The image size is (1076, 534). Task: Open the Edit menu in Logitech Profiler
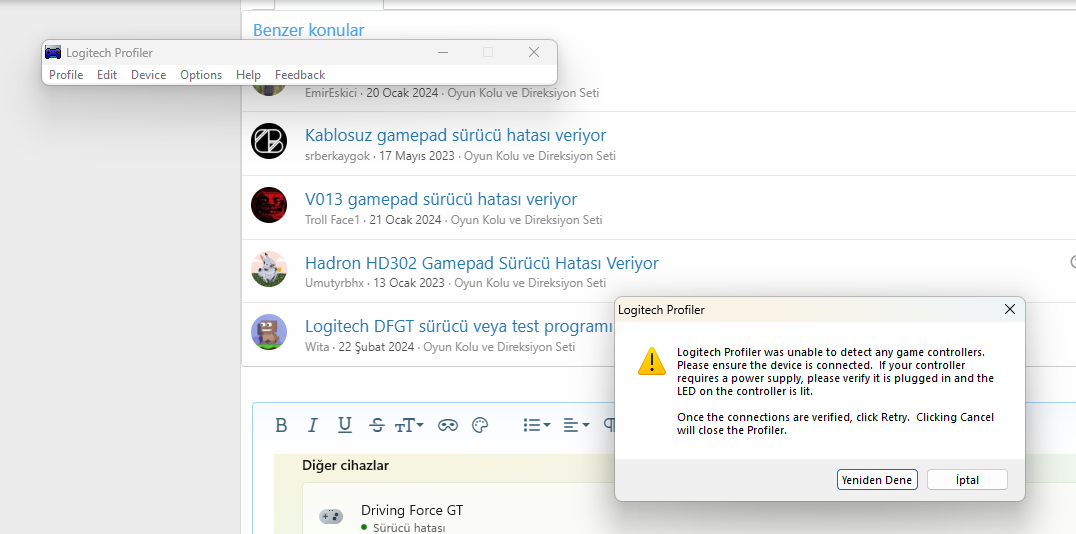[106, 75]
